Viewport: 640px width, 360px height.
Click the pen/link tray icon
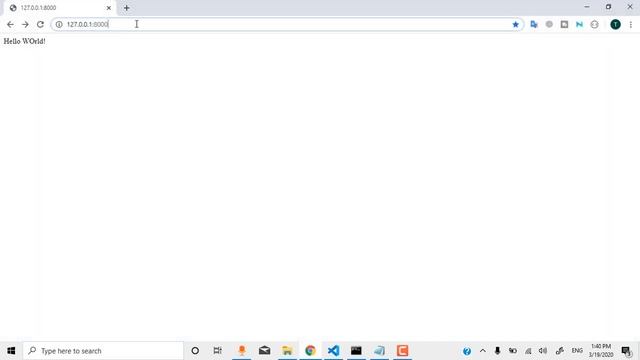click(560, 351)
